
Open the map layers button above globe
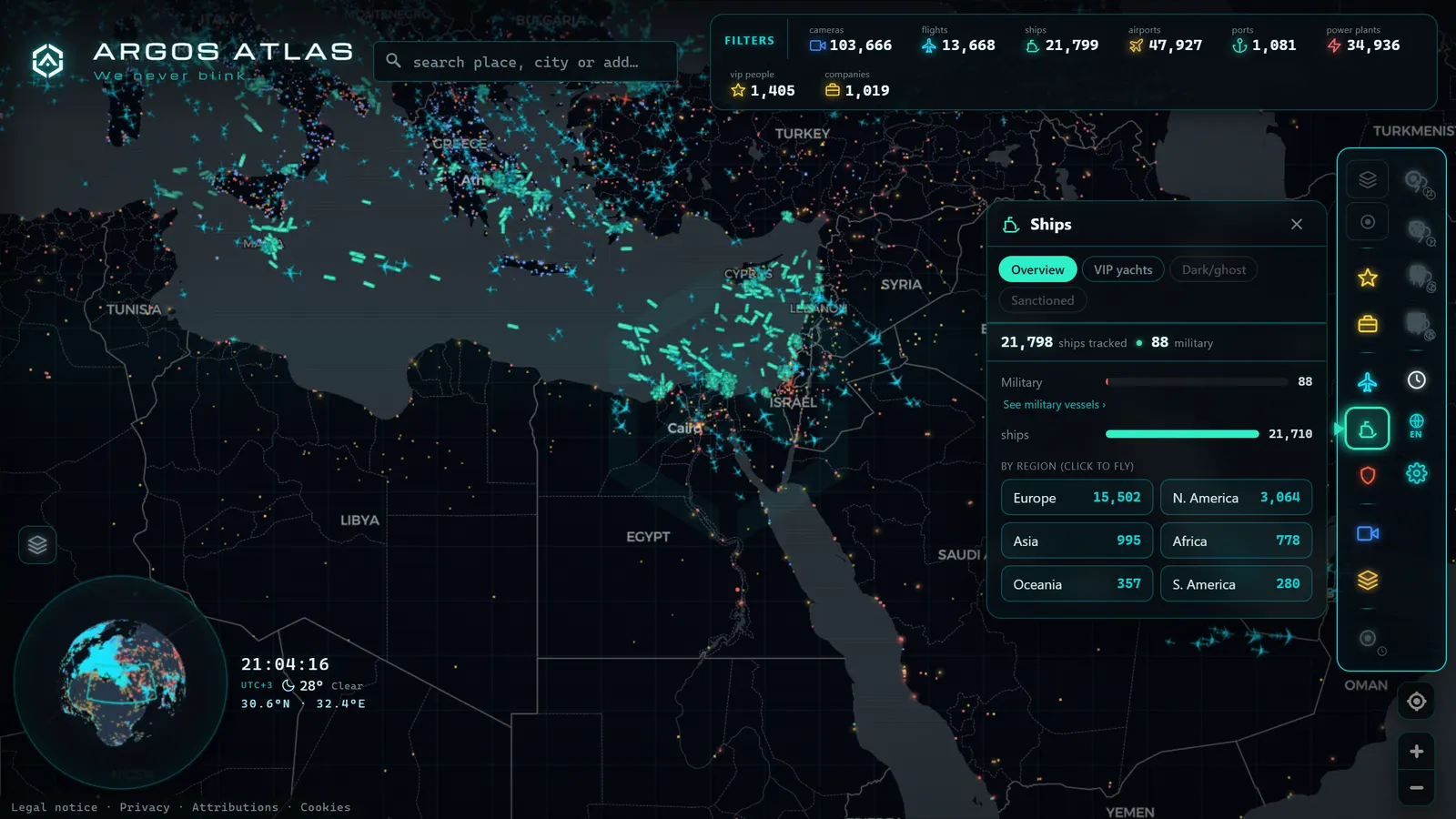[37, 545]
